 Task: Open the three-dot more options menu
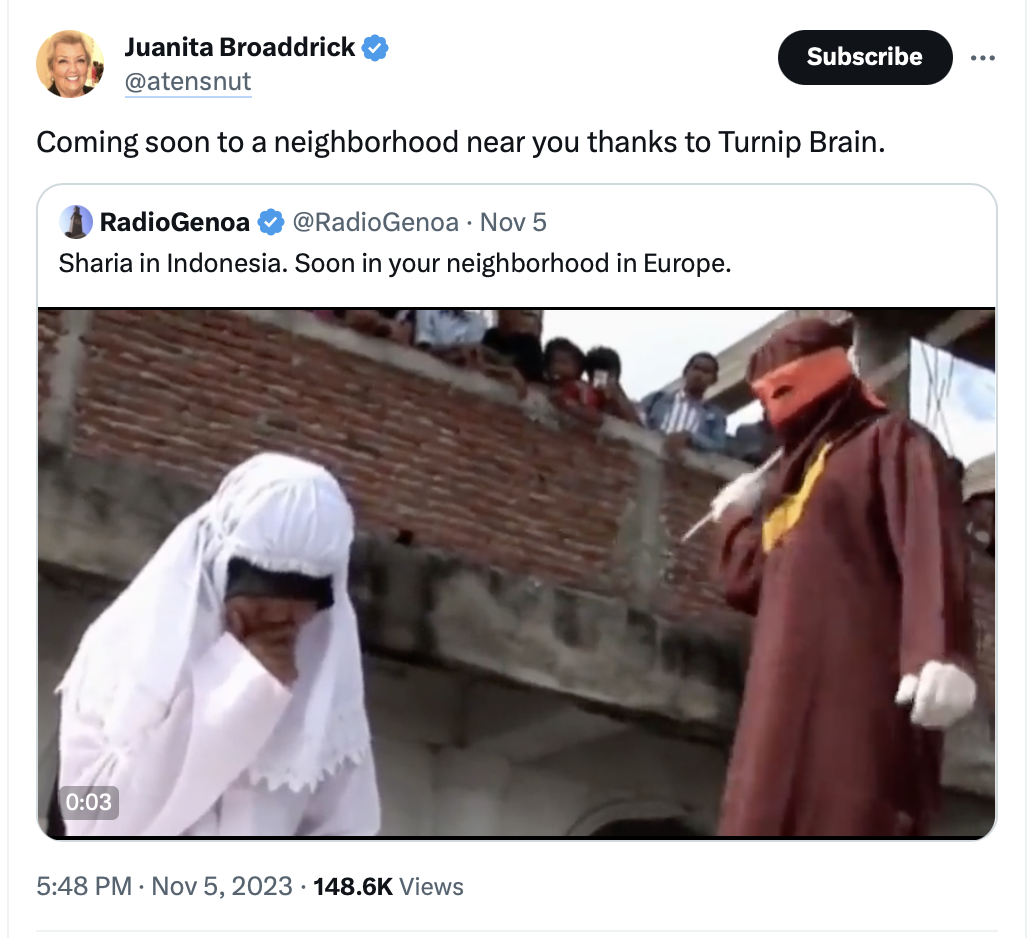[x=983, y=58]
